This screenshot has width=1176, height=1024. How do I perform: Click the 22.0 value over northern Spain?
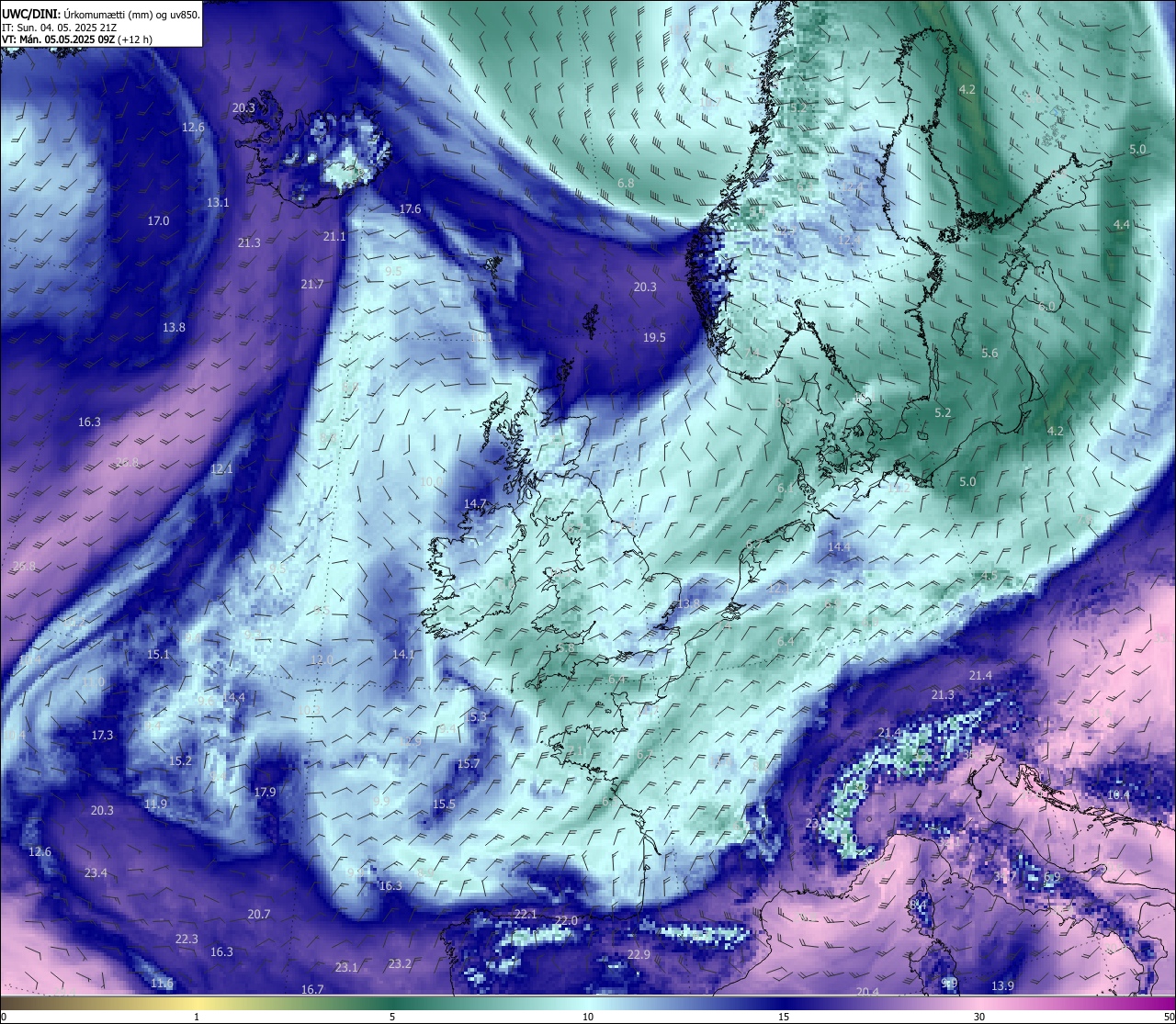[x=566, y=921]
